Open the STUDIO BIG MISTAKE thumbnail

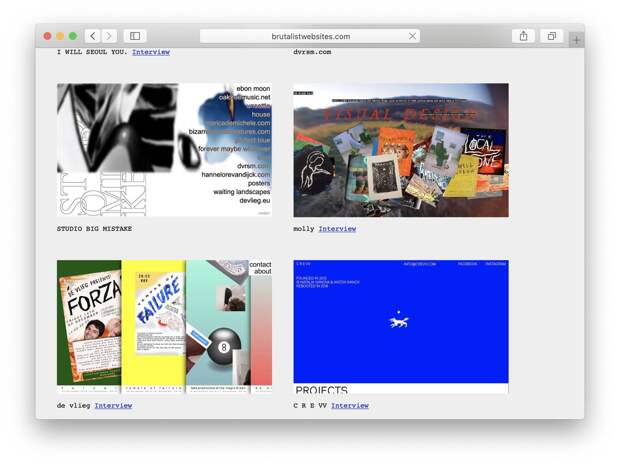[x=164, y=150]
